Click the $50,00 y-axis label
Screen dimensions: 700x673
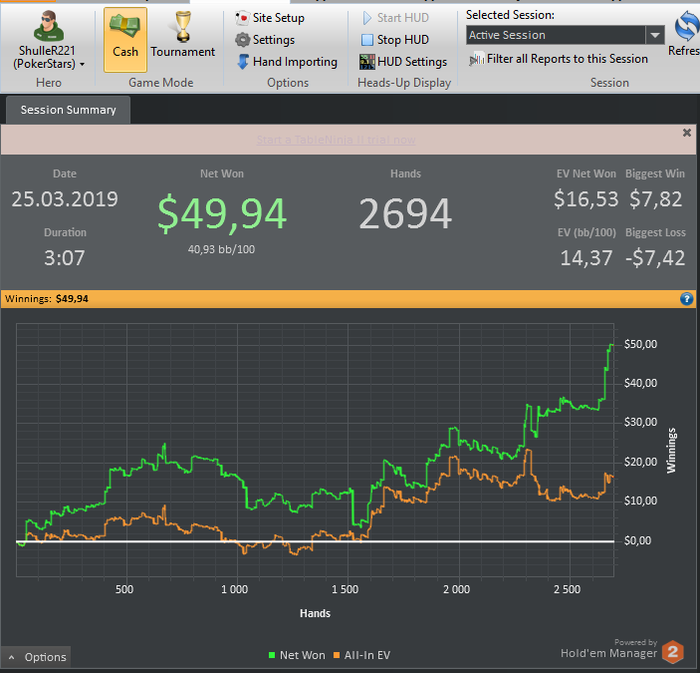[x=641, y=344]
